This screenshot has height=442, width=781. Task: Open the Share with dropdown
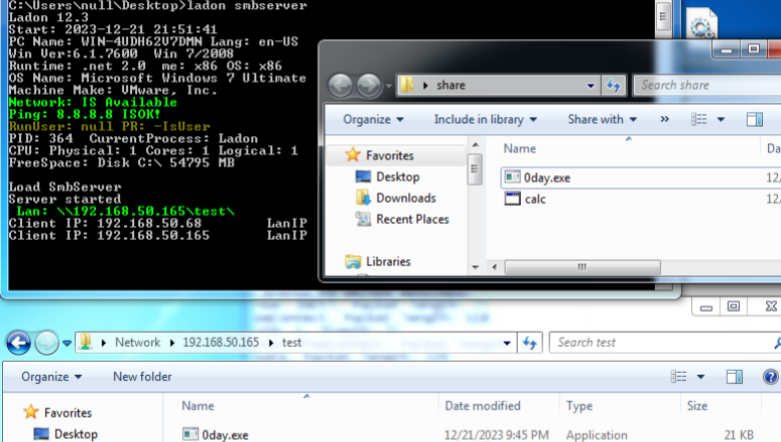pos(602,120)
